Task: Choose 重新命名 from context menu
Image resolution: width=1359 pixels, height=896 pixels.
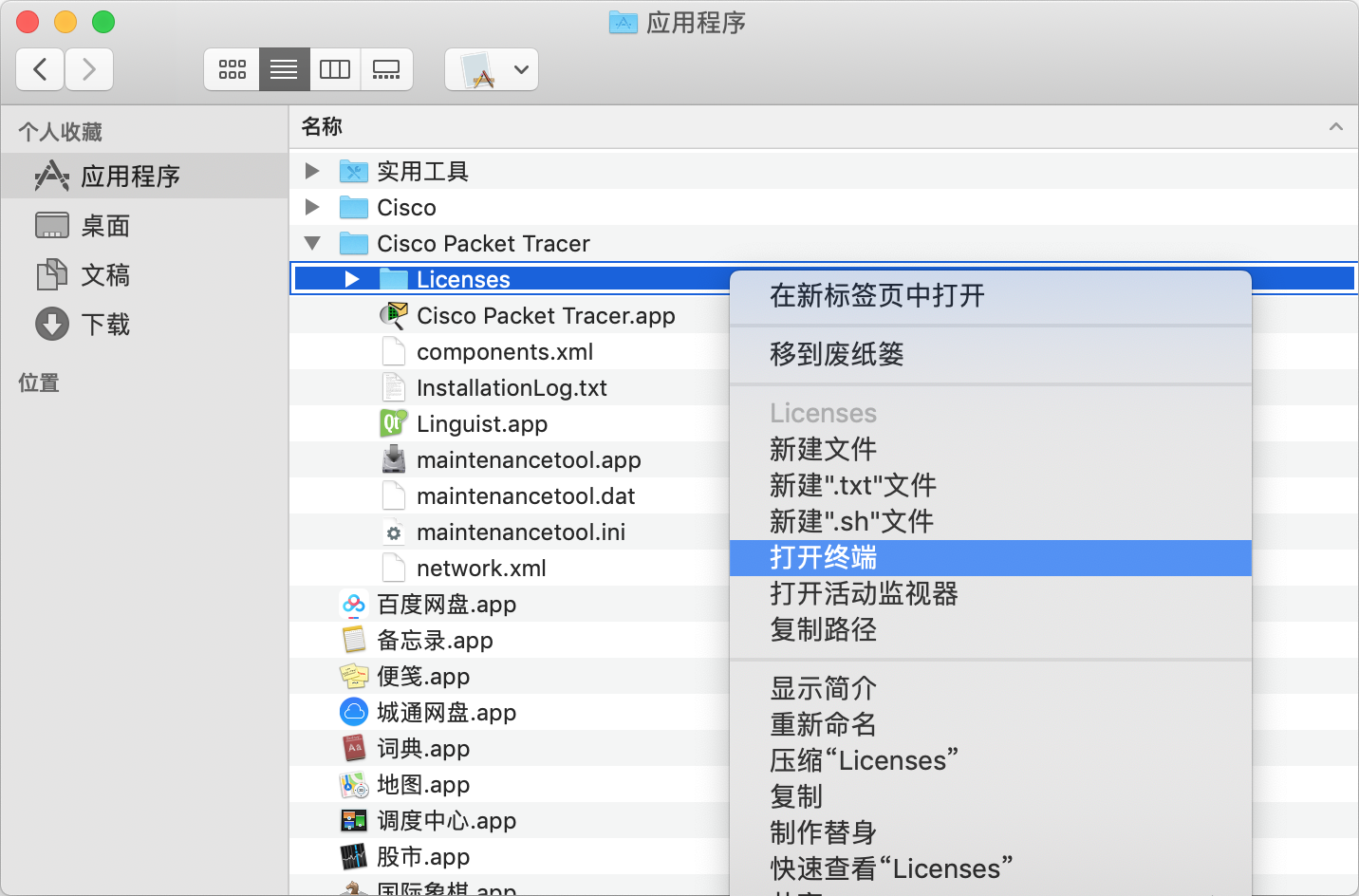Action: pyautogui.click(x=991, y=724)
